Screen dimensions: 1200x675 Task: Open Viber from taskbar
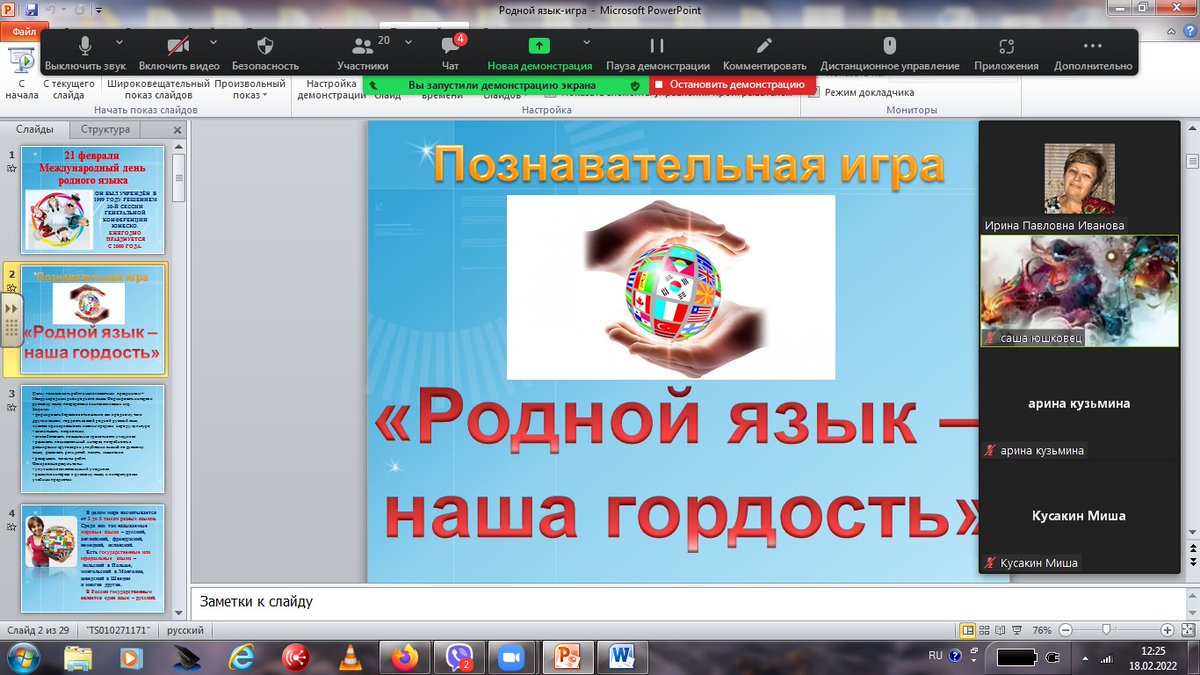pos(459,657)
